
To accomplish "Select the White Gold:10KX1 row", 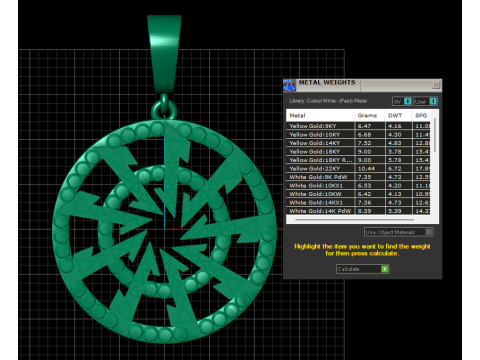I will point(358,186).
